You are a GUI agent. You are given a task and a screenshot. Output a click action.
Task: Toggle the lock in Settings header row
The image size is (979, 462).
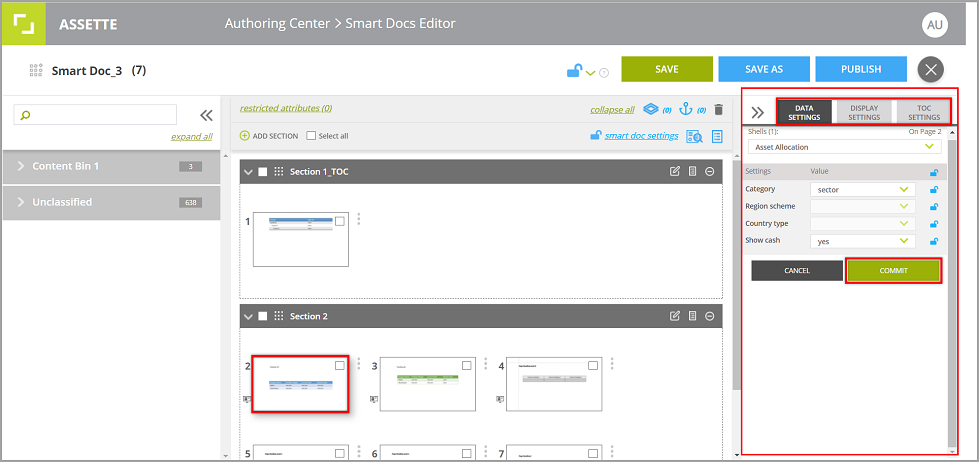(934, 173)
